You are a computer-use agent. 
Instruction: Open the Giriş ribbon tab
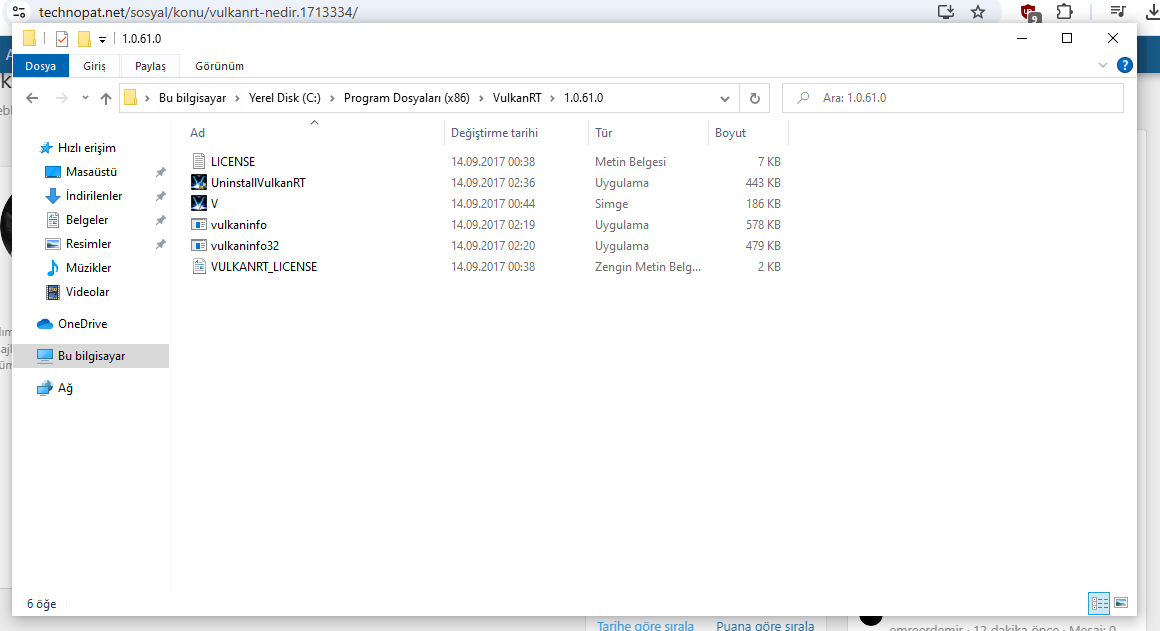tap(94, 66)
